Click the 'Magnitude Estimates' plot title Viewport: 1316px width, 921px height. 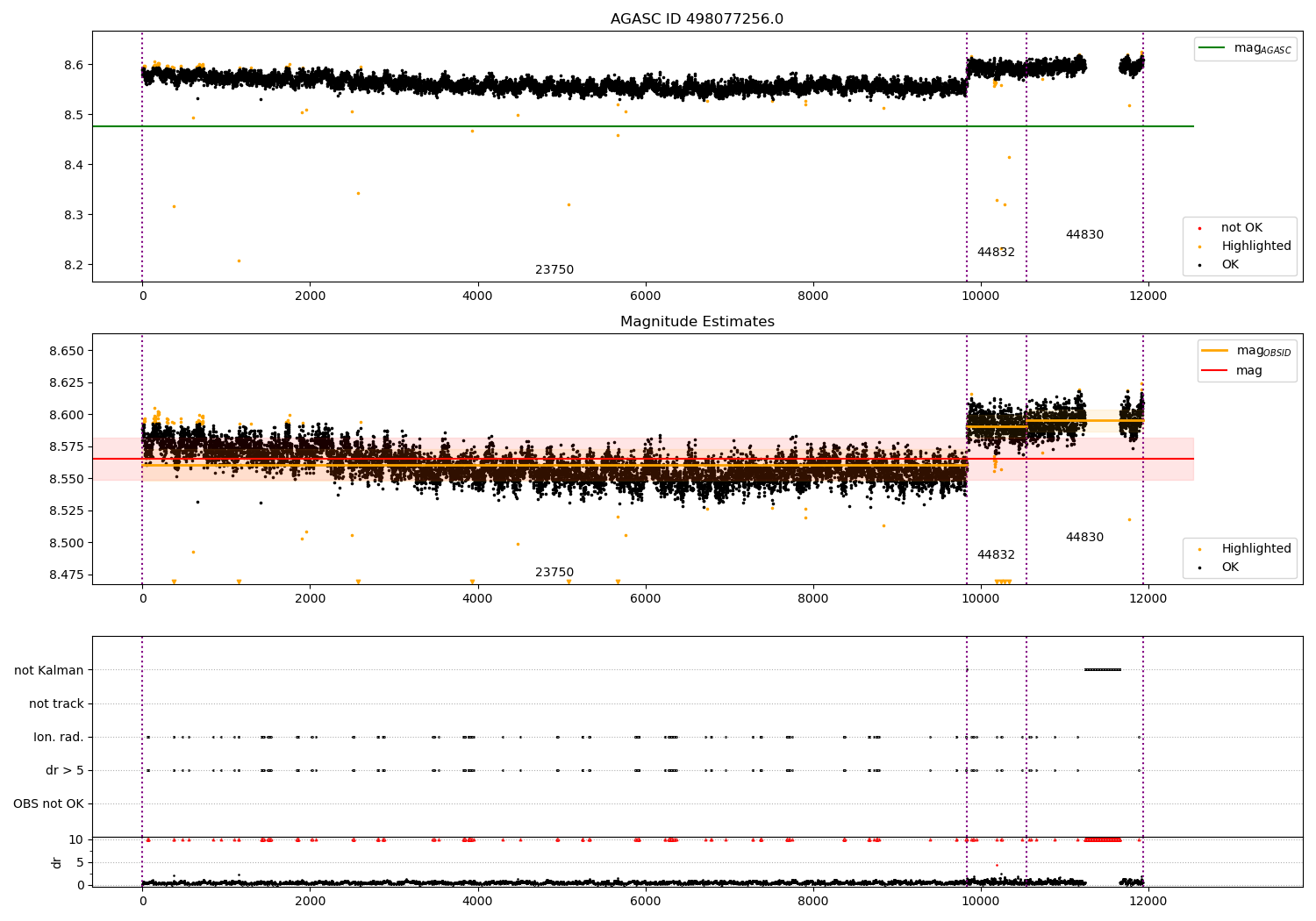pos(697,322)
